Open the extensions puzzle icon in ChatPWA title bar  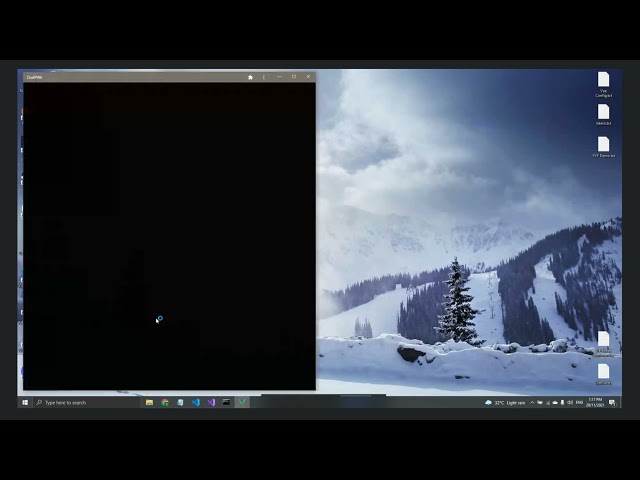coord(250,77)
